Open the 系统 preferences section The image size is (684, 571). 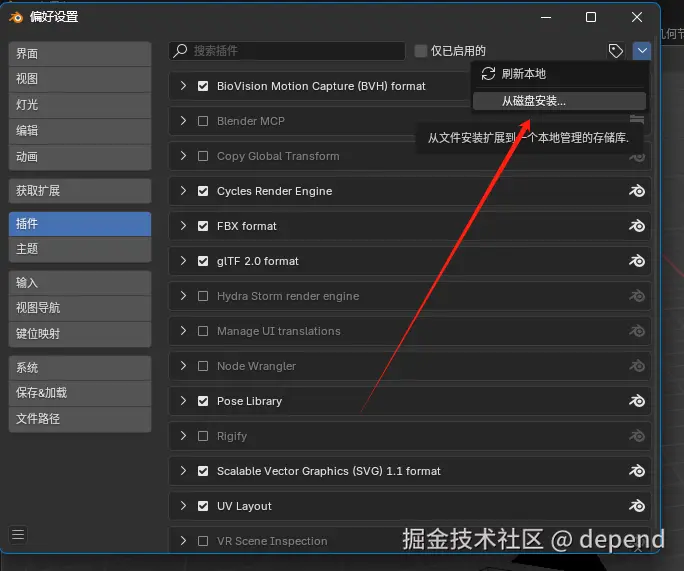80,368
